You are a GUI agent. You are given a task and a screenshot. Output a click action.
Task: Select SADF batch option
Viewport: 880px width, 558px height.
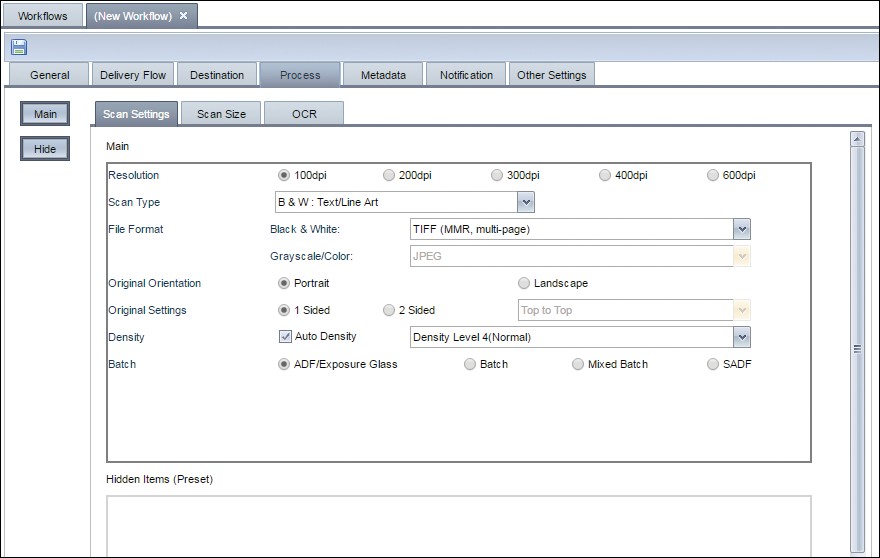click(x=713, y=365)
